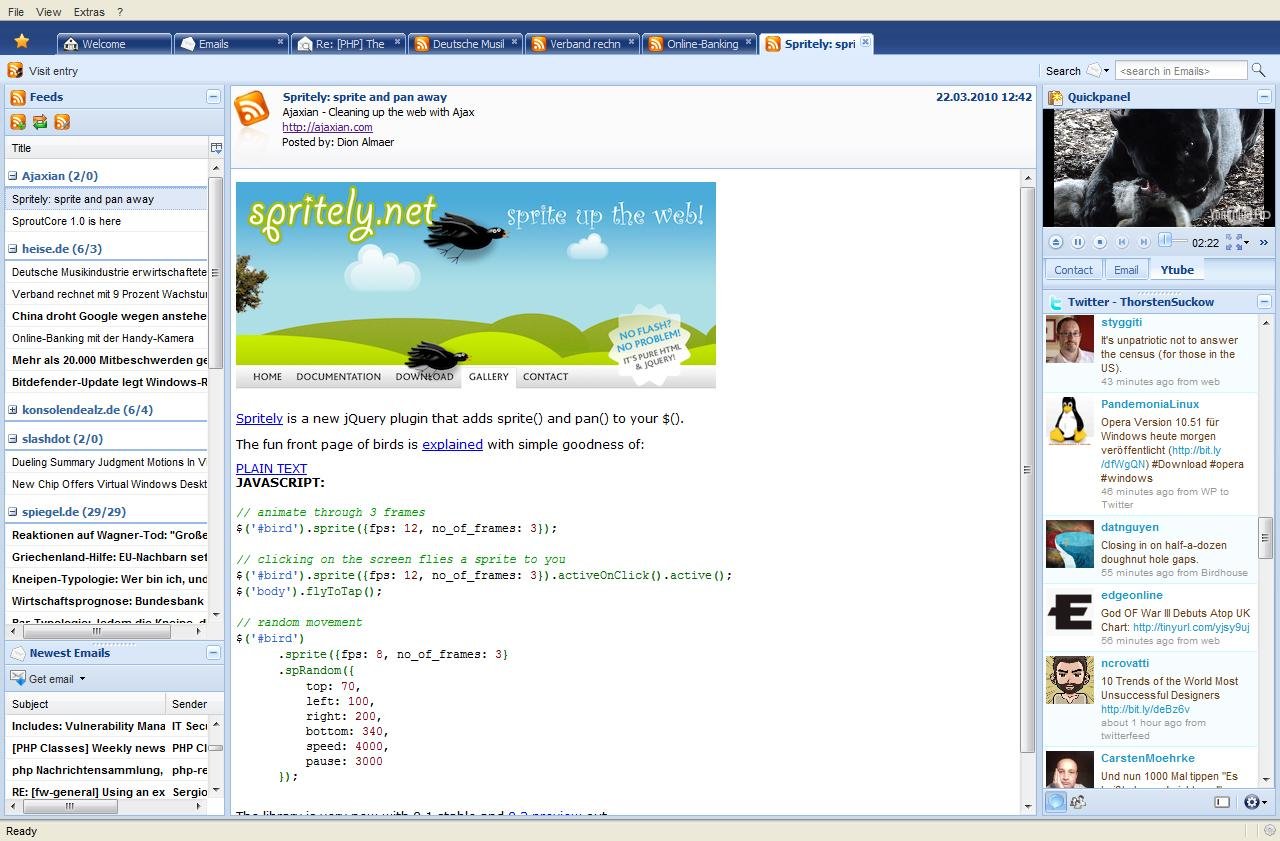Click the yellow star icon at top left
Image resolution: width=1280 pixels, height=841 pixels.
22,41
